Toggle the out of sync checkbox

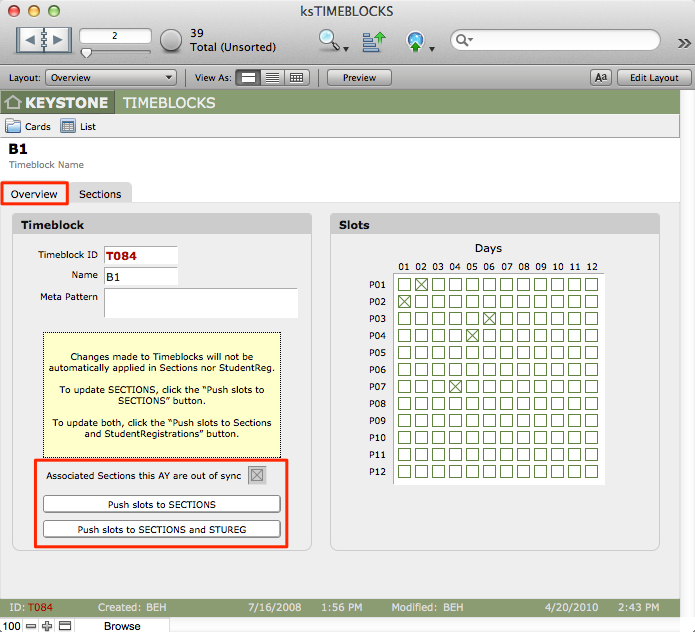click(257, 475)
